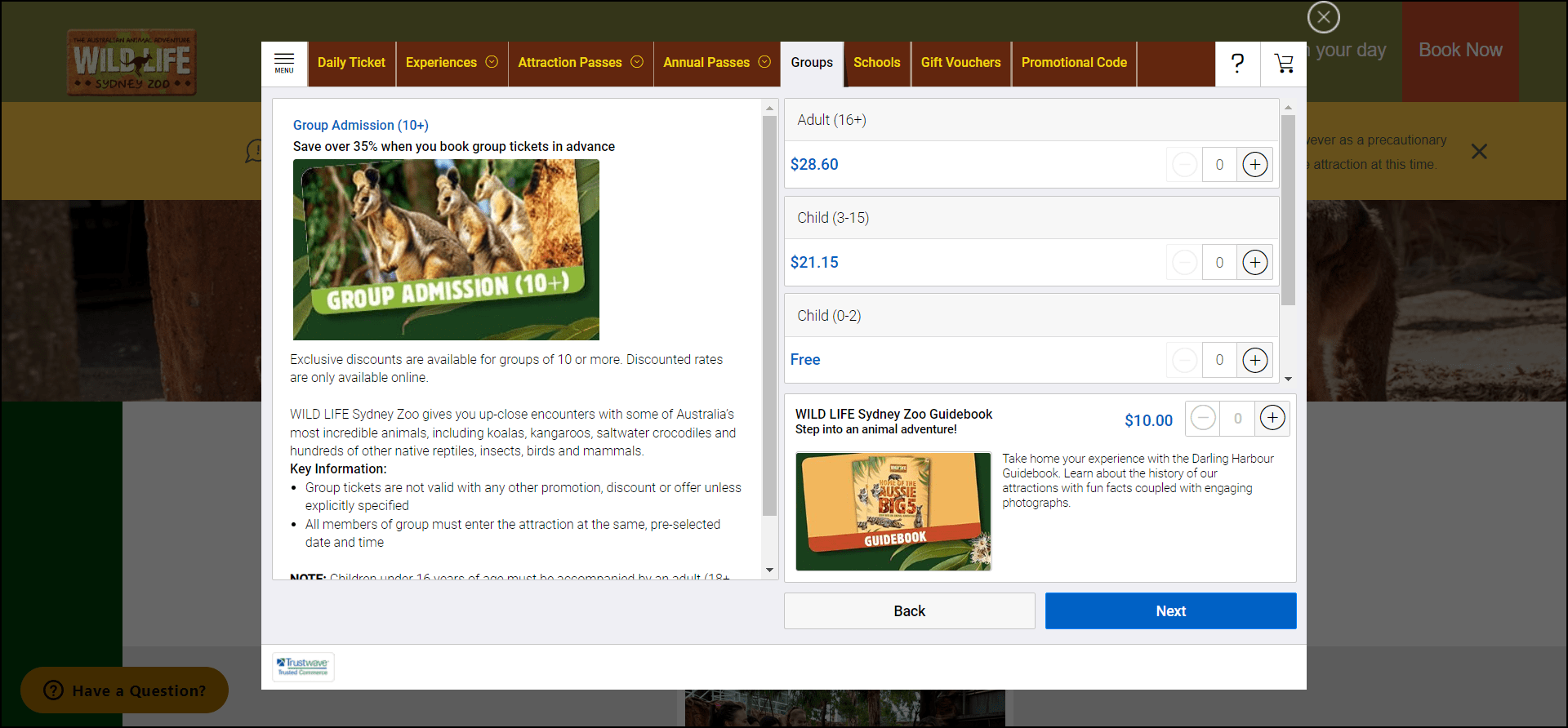Open the Promotional Code tab
The height and width of the screenshot is (728, 1568).
point(1074,63)
